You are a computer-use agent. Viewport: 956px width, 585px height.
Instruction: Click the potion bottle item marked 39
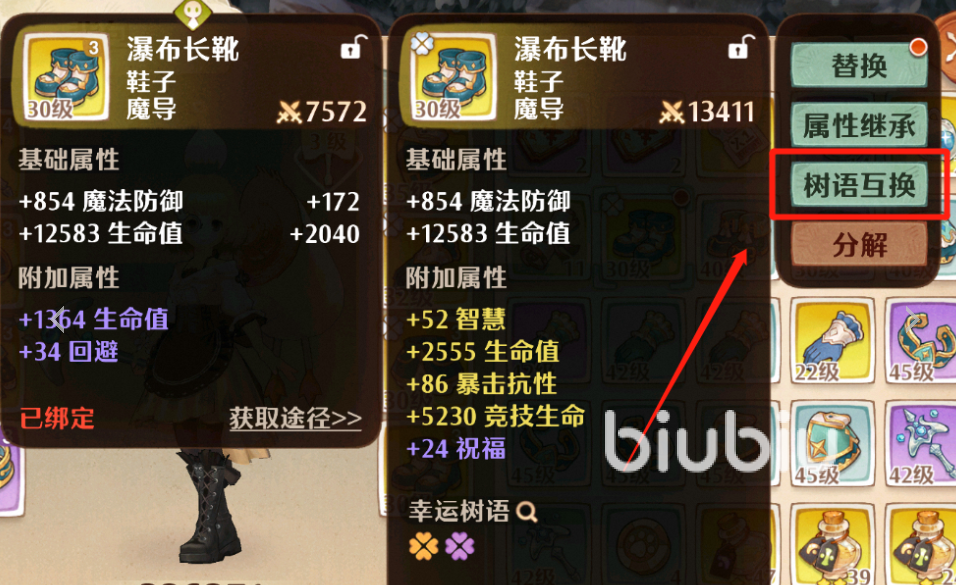click(832, 545)
